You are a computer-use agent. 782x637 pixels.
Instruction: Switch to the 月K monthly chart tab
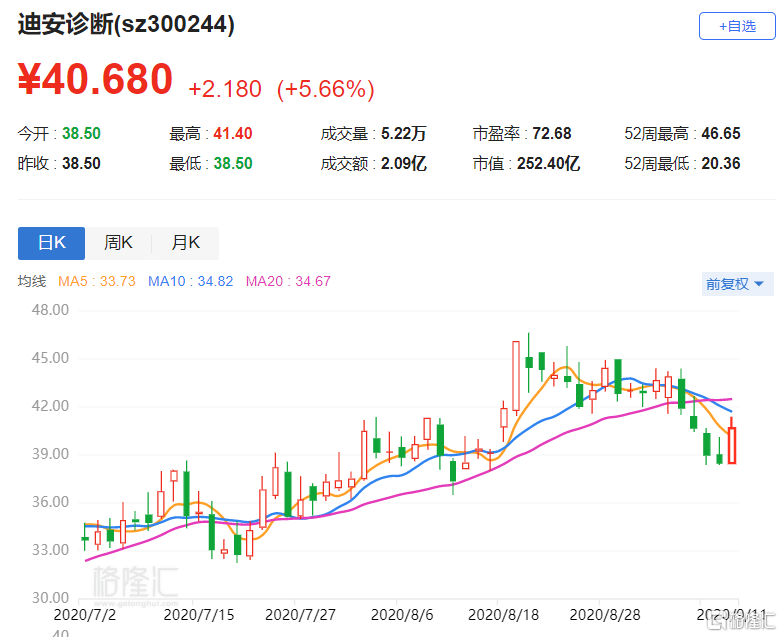[x=186, y=243]
